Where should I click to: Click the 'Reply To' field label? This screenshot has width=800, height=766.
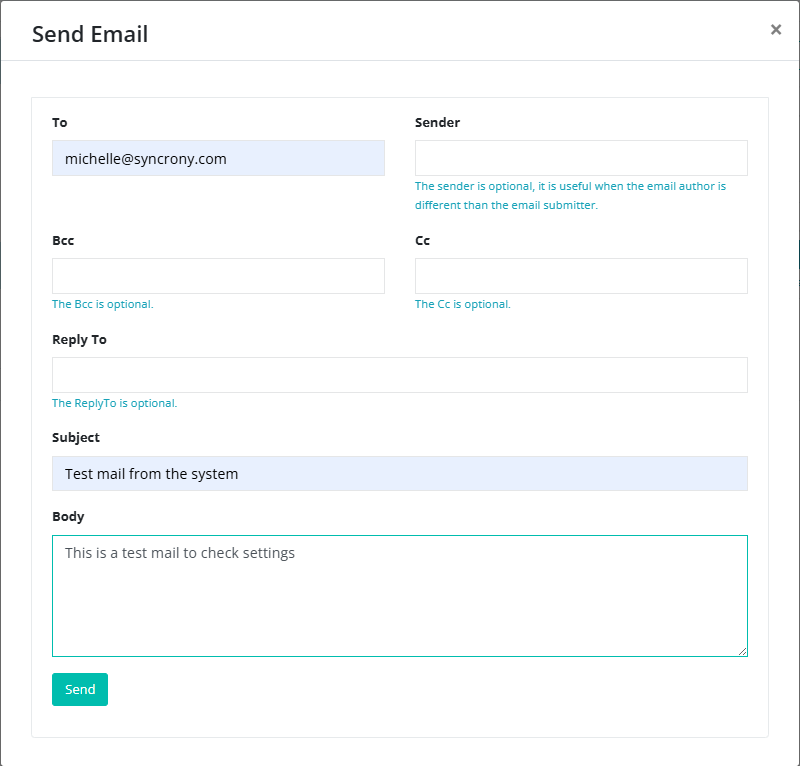tap(79, 340)
